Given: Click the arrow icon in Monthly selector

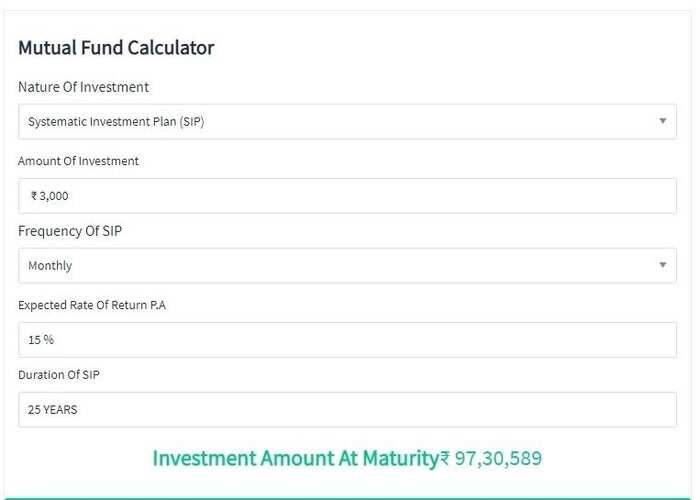Looking at the screenshot, I should (x=662, y=265).
